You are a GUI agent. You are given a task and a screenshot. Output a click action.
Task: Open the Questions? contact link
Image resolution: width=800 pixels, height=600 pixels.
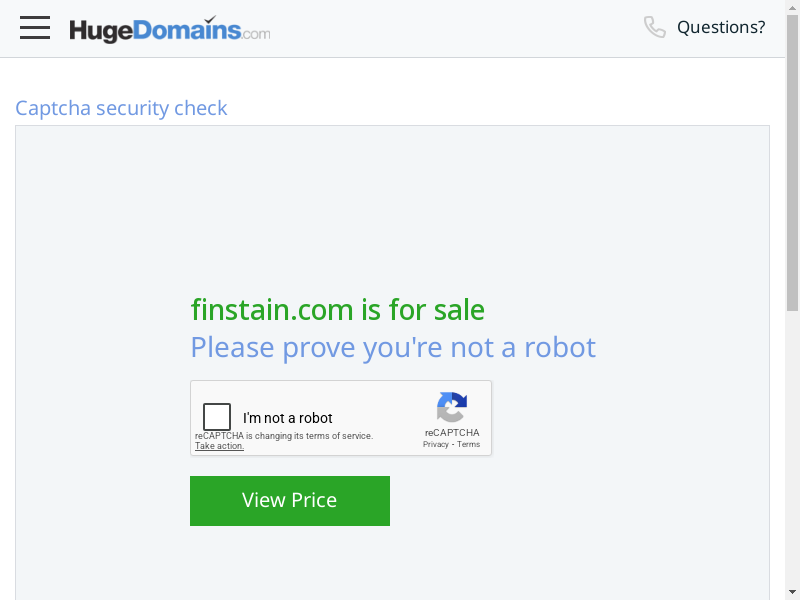(x=721, y=27)
